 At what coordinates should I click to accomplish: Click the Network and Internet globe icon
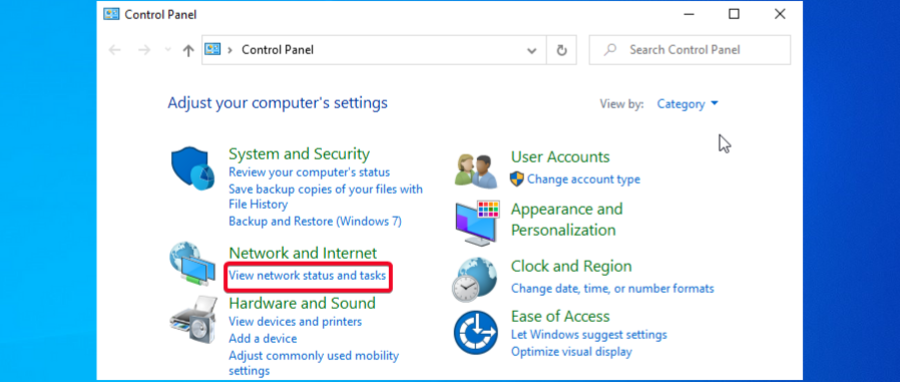[x=193, y=263]
